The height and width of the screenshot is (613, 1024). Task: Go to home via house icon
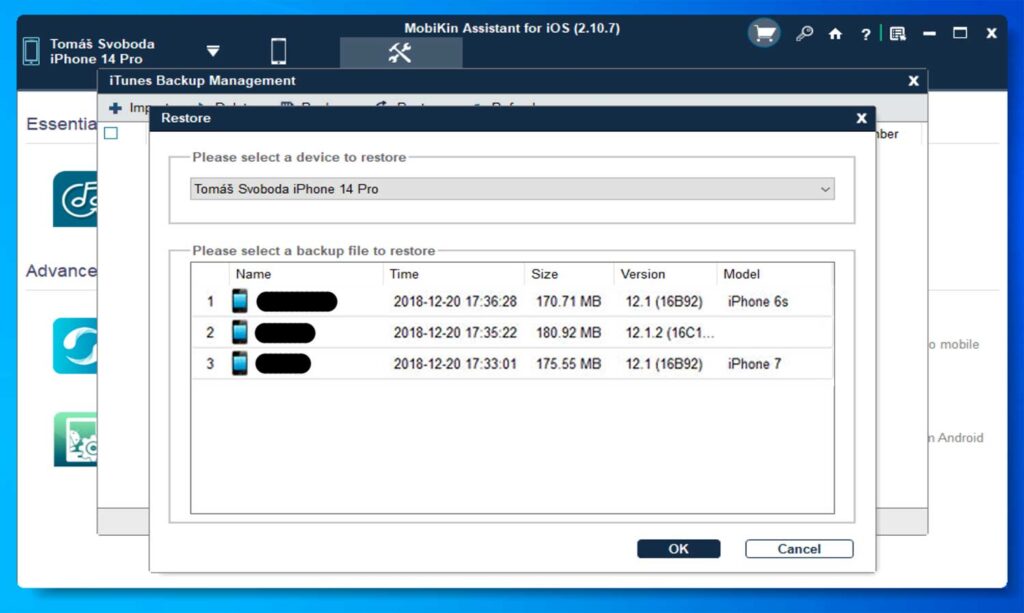pos(835,34)
